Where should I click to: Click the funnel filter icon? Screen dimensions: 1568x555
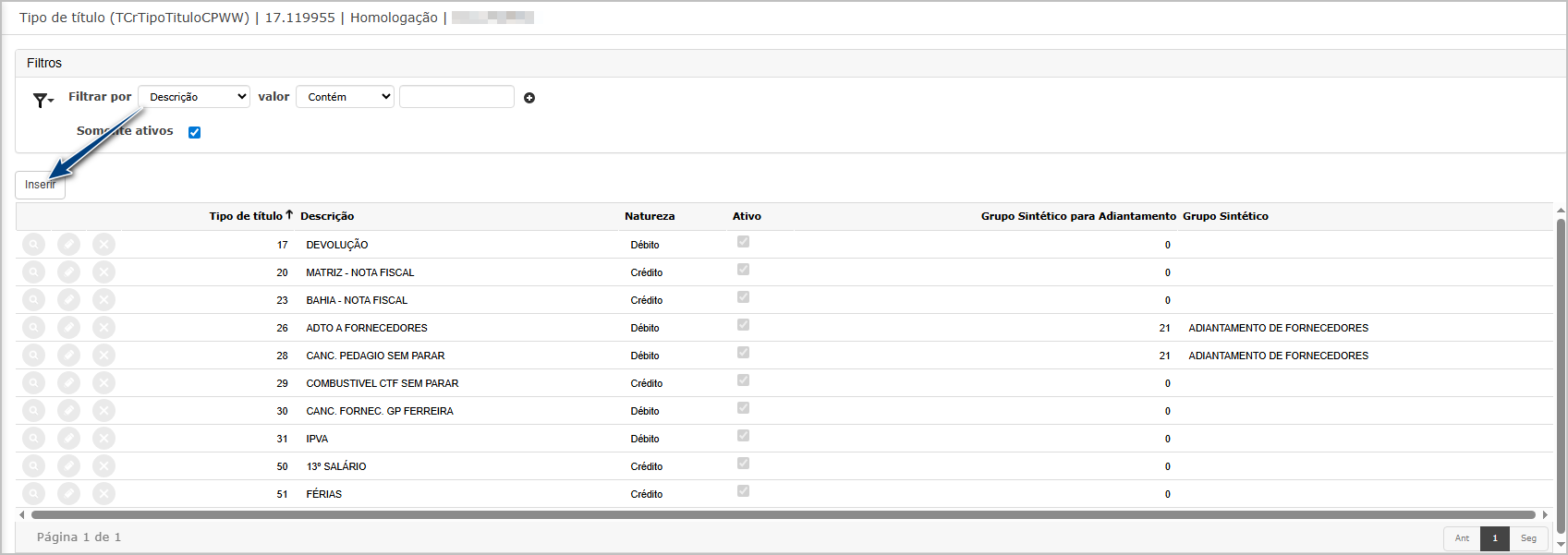coord(42,100)
